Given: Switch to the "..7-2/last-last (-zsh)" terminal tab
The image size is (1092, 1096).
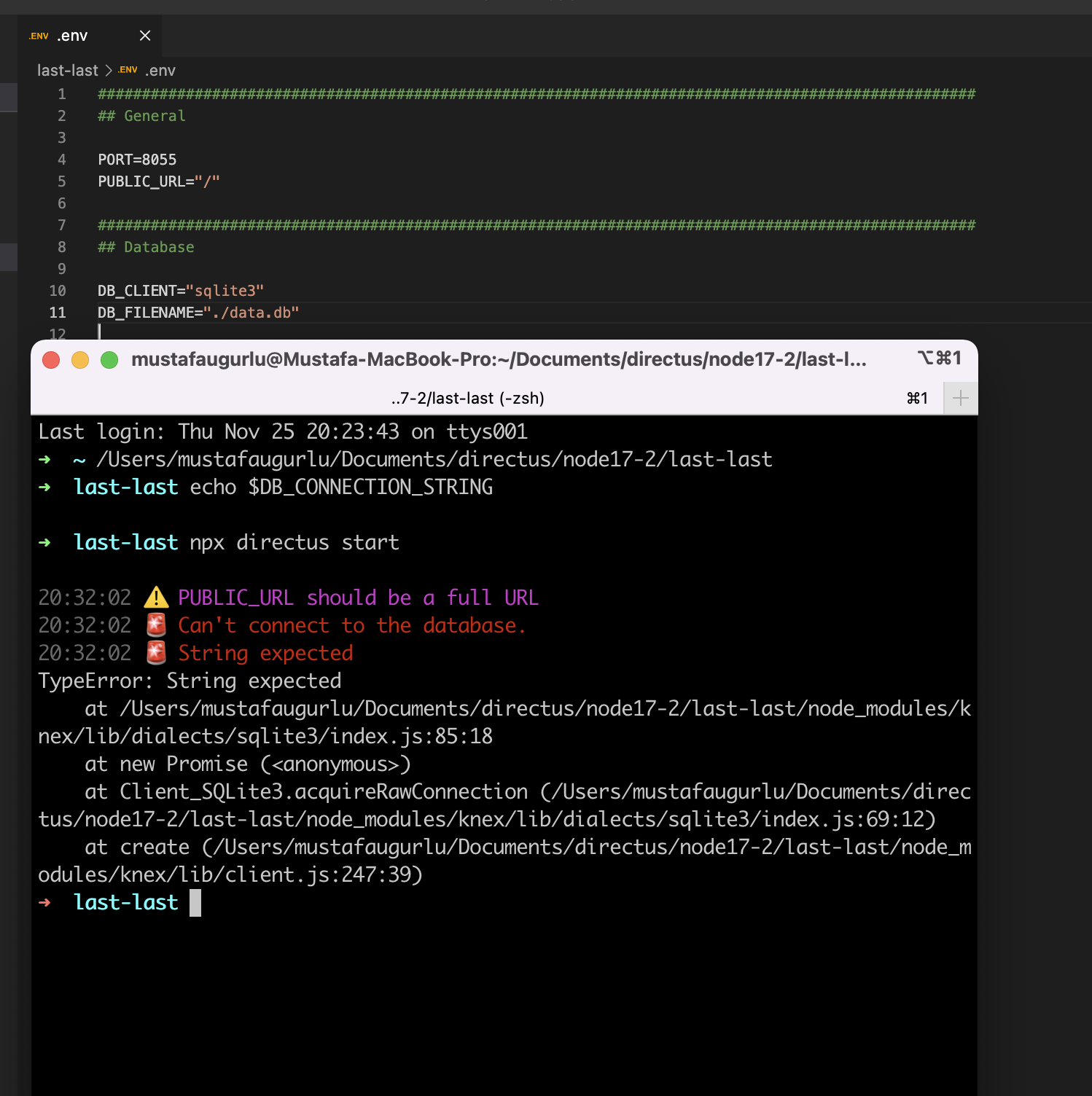Looking at the screenshot, I should 467,398.
